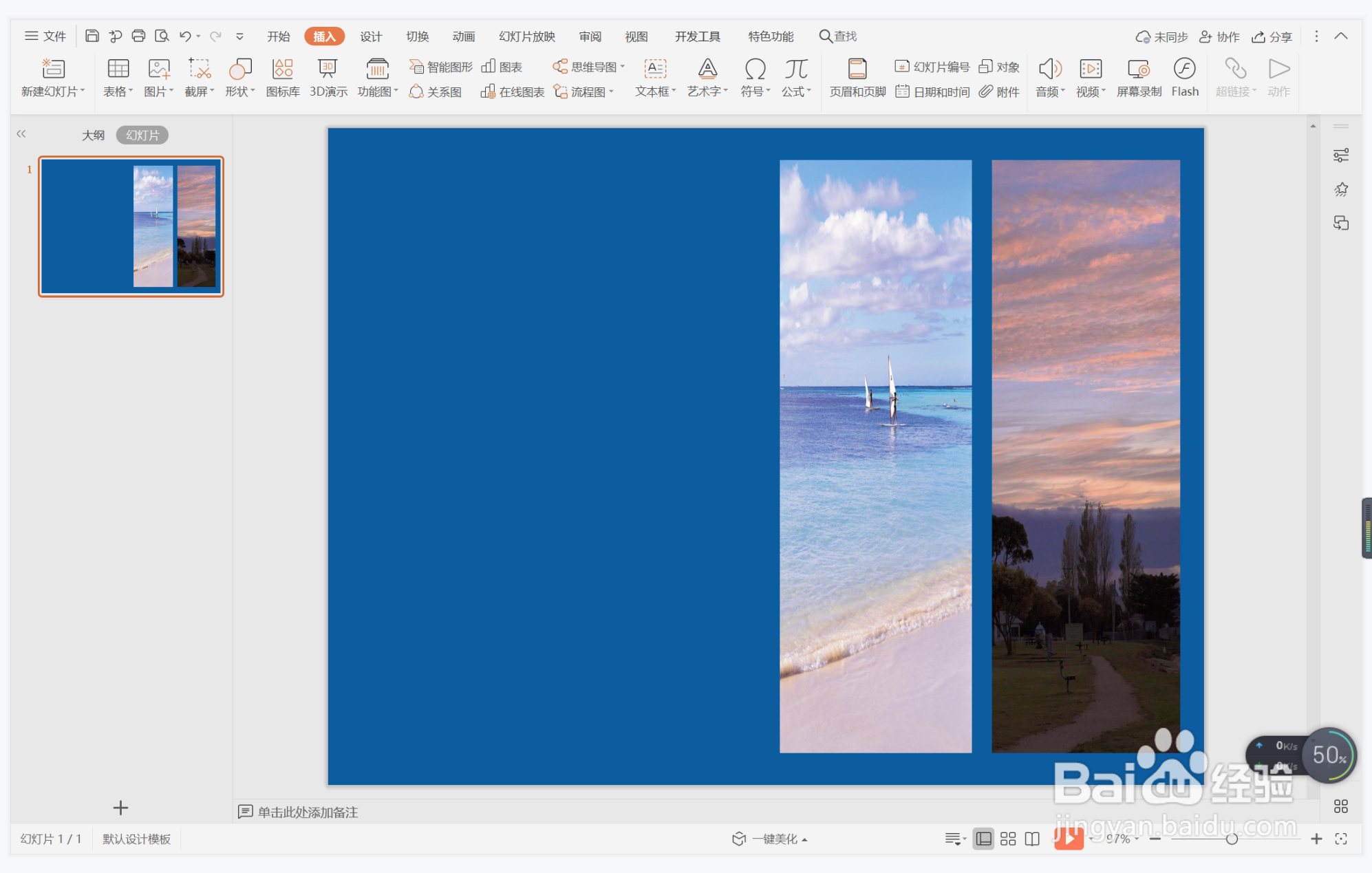Click the zoom slider handle
Screen dimensions: 1372x873
click(x=1232, y=839)
